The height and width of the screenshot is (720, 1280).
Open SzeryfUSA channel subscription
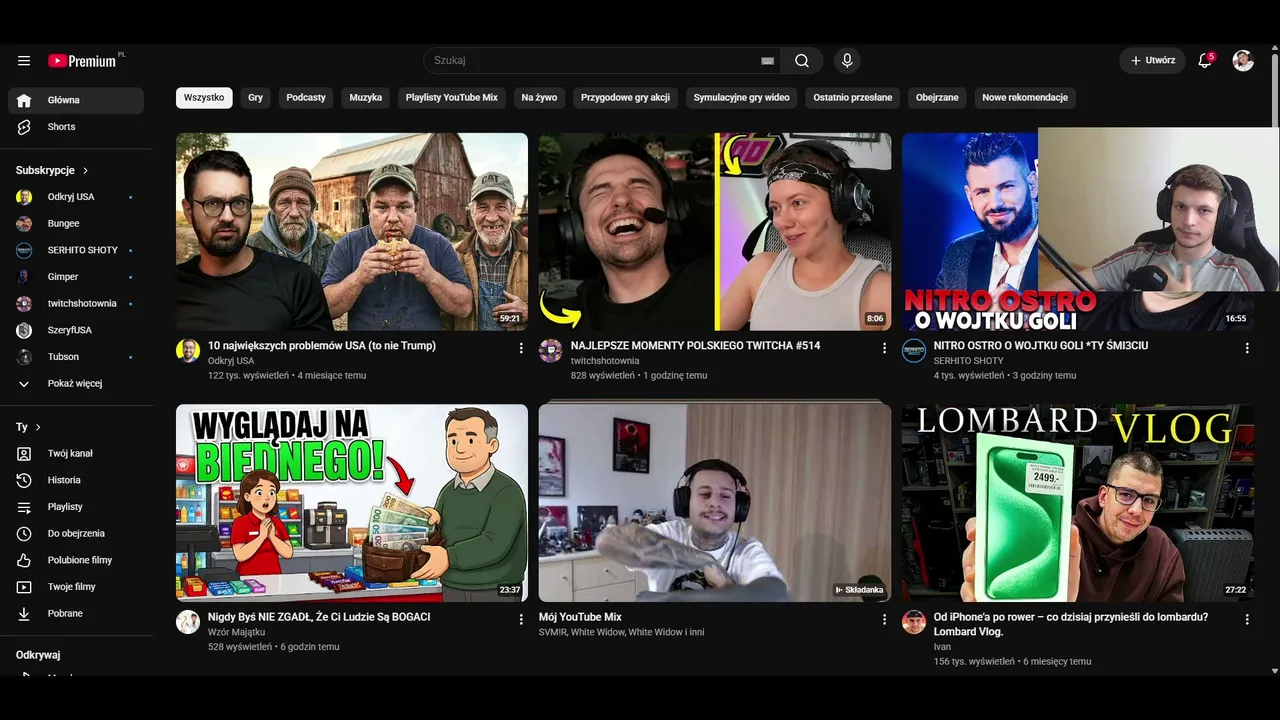[x=76, y=330]
